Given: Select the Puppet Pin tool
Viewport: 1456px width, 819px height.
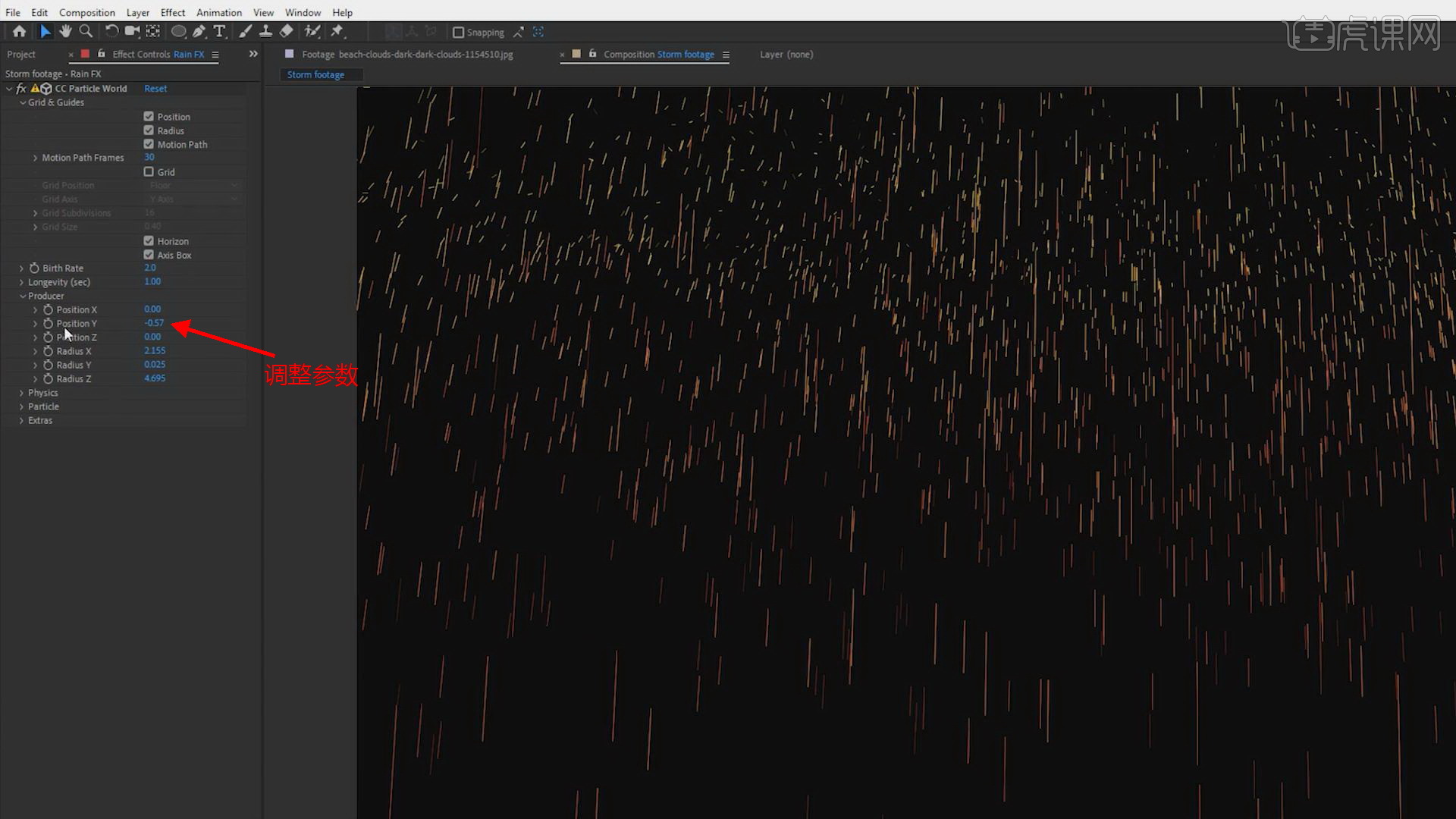Looking at the screenshot, I should point(337,31).
